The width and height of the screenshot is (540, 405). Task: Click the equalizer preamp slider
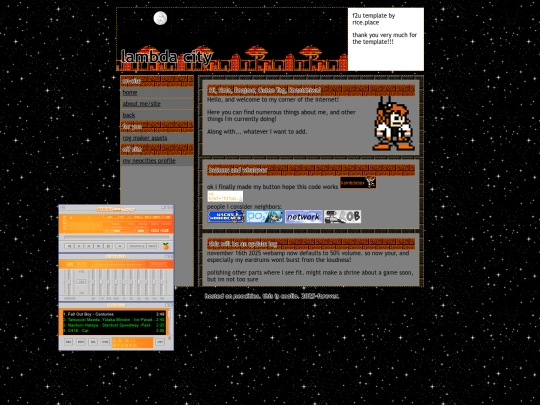click(69, 282)
